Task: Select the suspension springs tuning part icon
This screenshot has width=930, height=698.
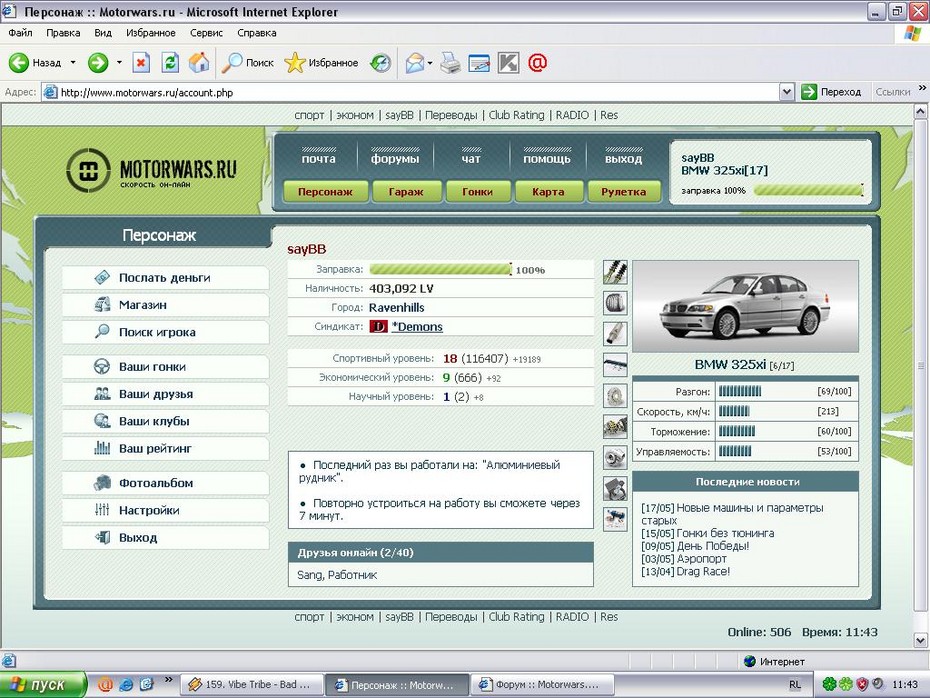Action: (615, 272)
